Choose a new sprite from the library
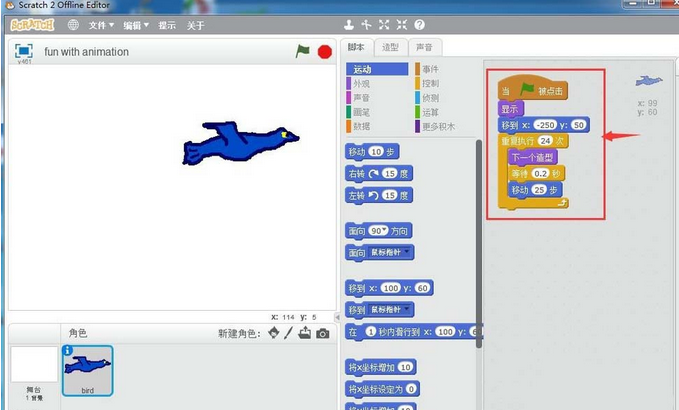This screenshot has height=410, width=679. 273,333
